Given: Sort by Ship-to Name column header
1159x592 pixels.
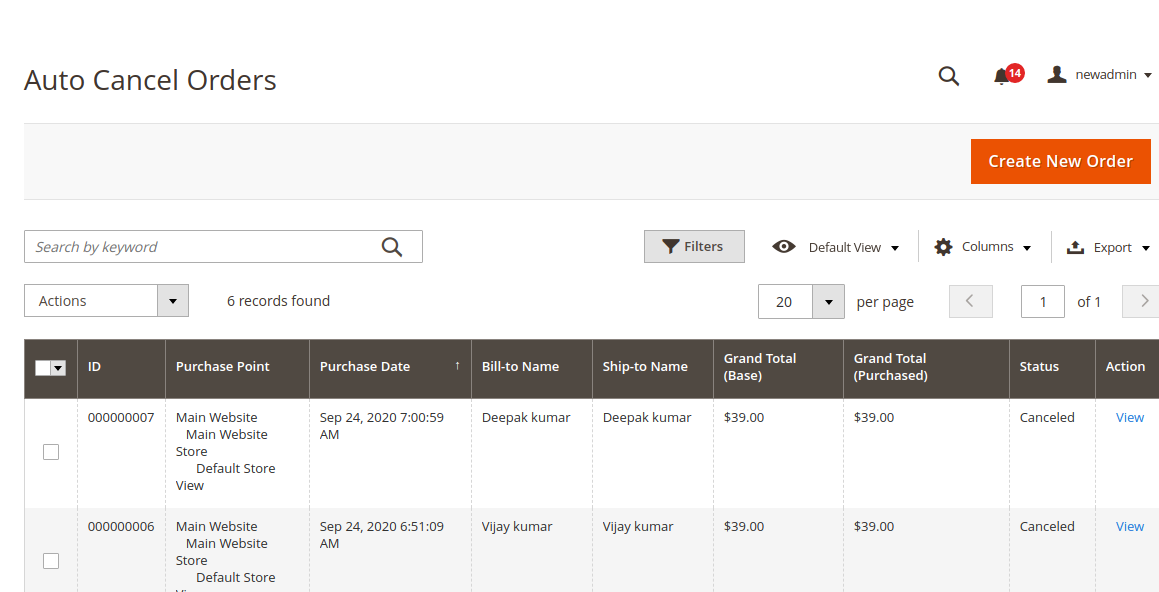Looking at the screenshot, I should pos(653,367).
